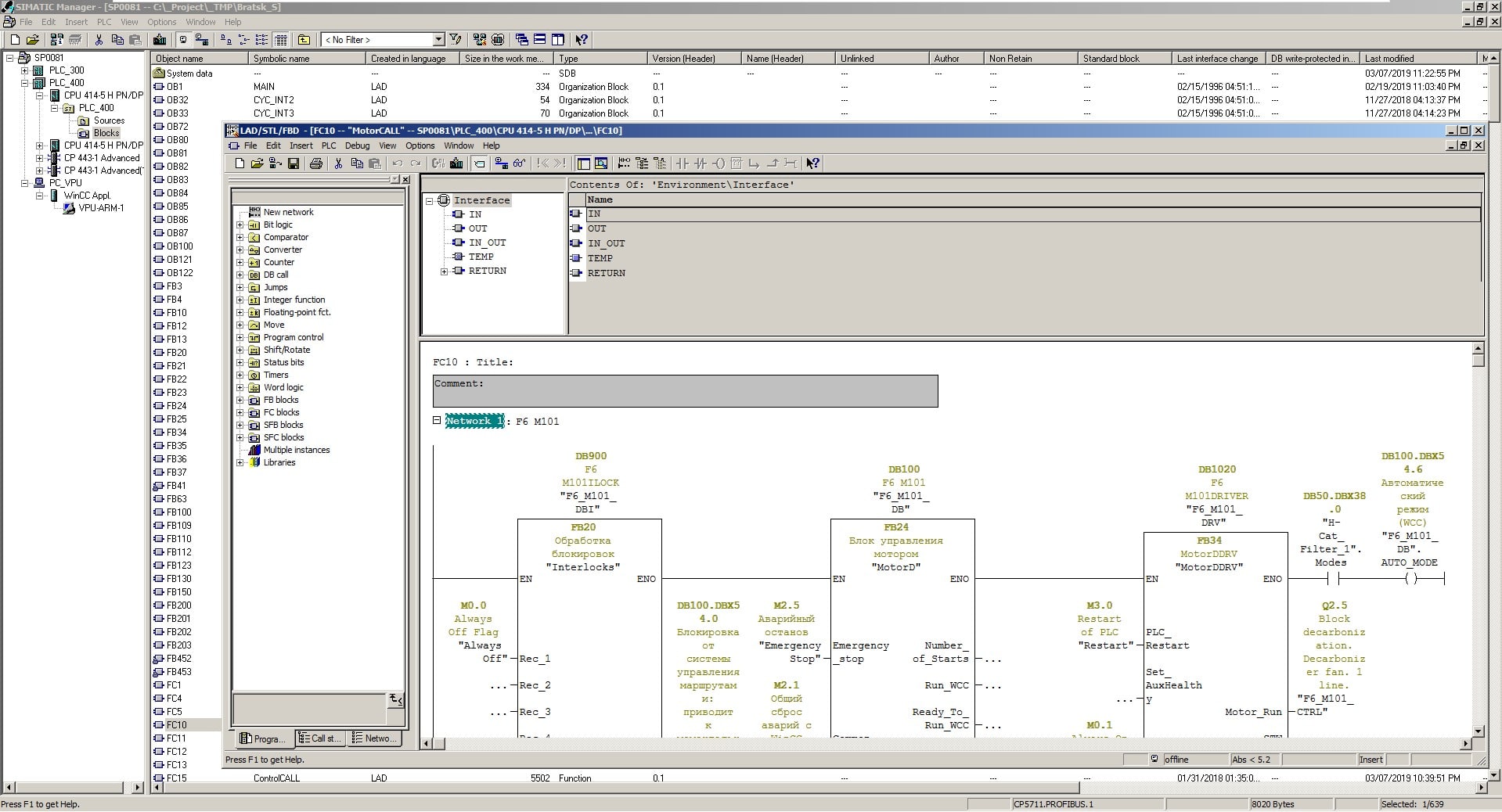
Task: Select the TEMP row in interface contents
Action: click(x=1025, y=258)
